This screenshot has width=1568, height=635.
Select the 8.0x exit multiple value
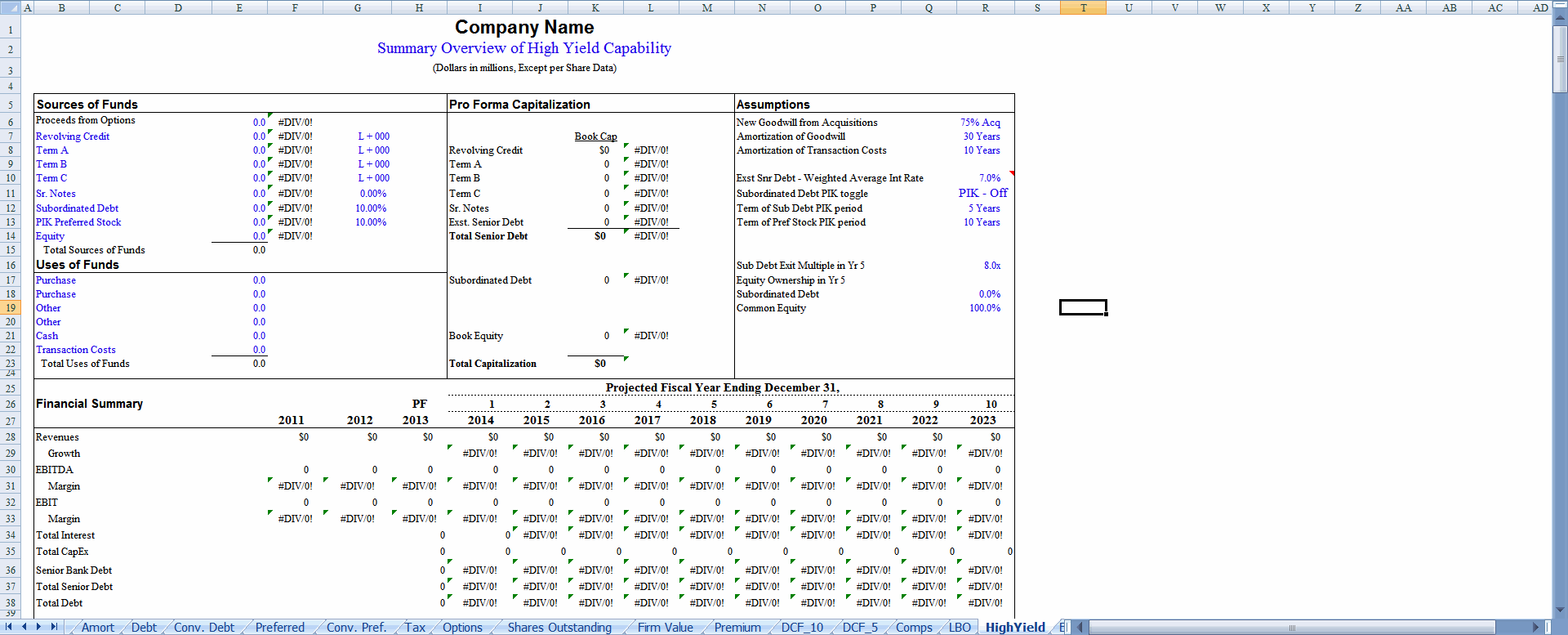[x=992, y=266]
